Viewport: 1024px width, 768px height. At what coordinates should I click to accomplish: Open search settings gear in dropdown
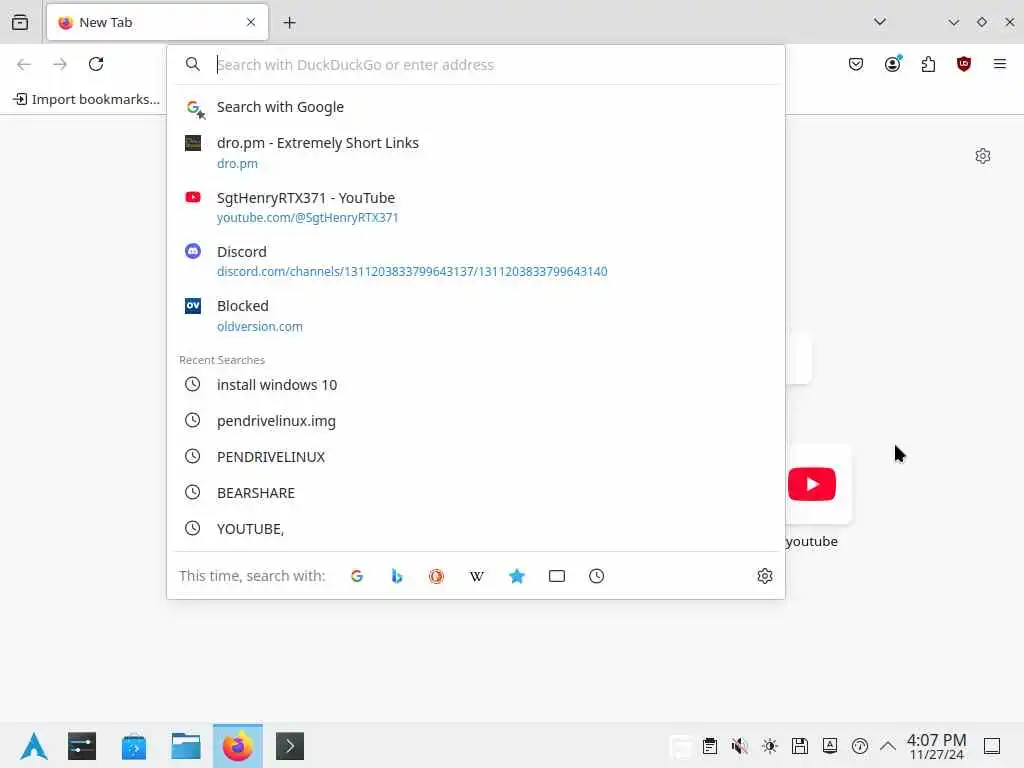tap(765, 576)
